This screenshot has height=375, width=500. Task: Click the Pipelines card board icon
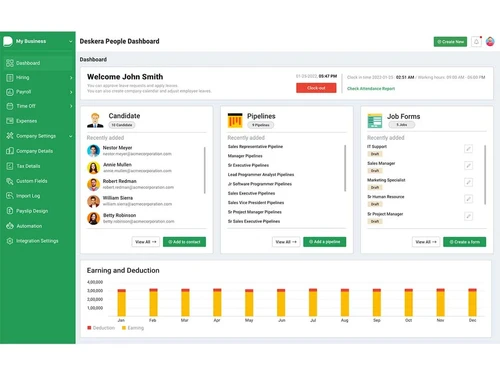(x=235, y=120)
